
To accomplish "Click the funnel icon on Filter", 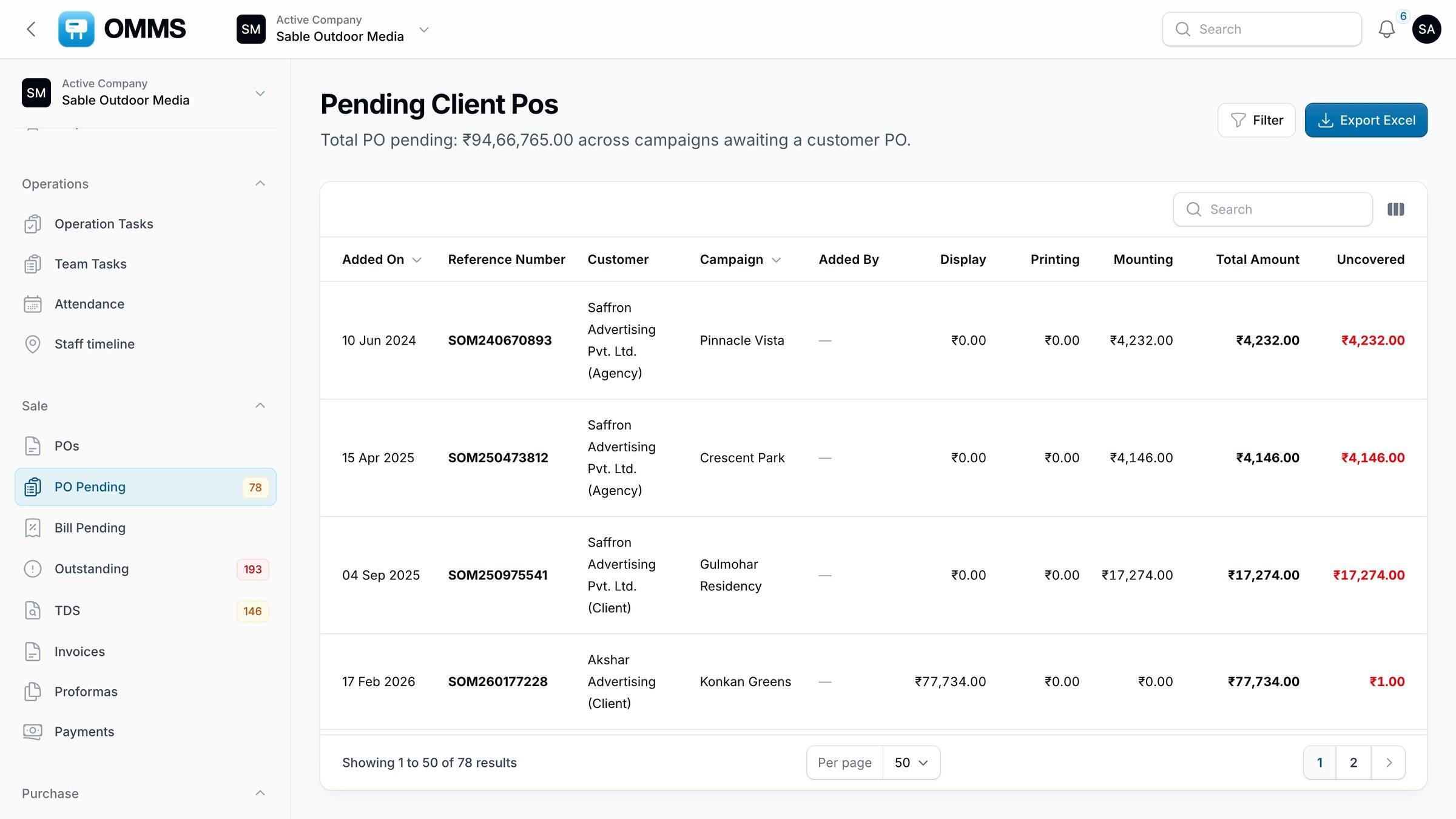I will click(1238, 120).
